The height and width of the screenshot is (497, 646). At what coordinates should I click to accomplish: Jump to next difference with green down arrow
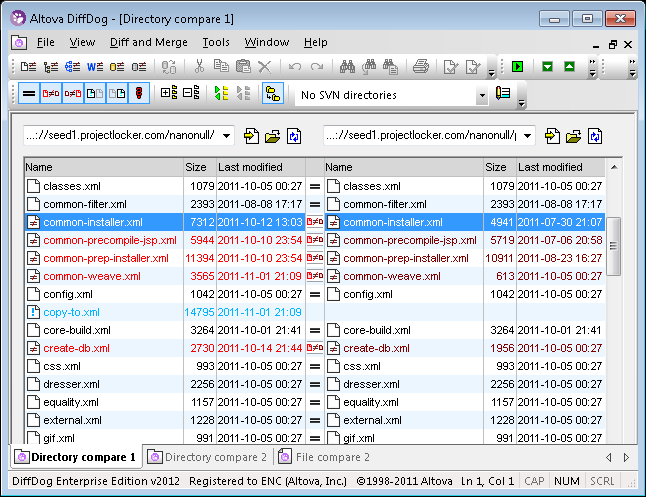pyautogui.click(x=547, y=67)
